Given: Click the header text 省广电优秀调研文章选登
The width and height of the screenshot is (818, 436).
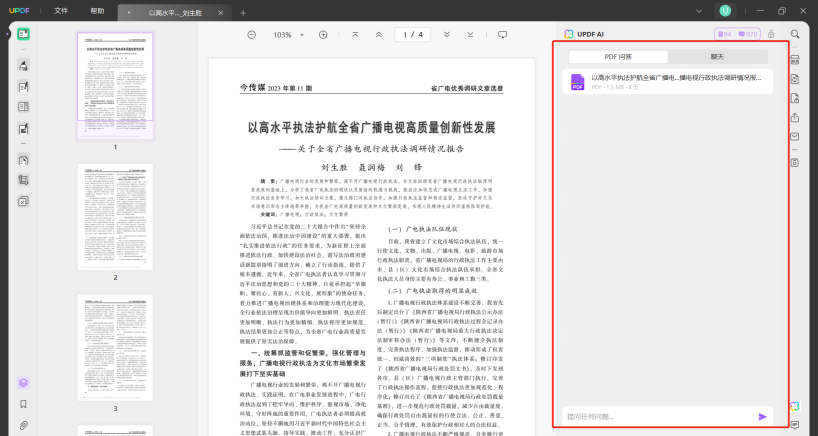Looking at the screenshot, I should pos(467,89).
